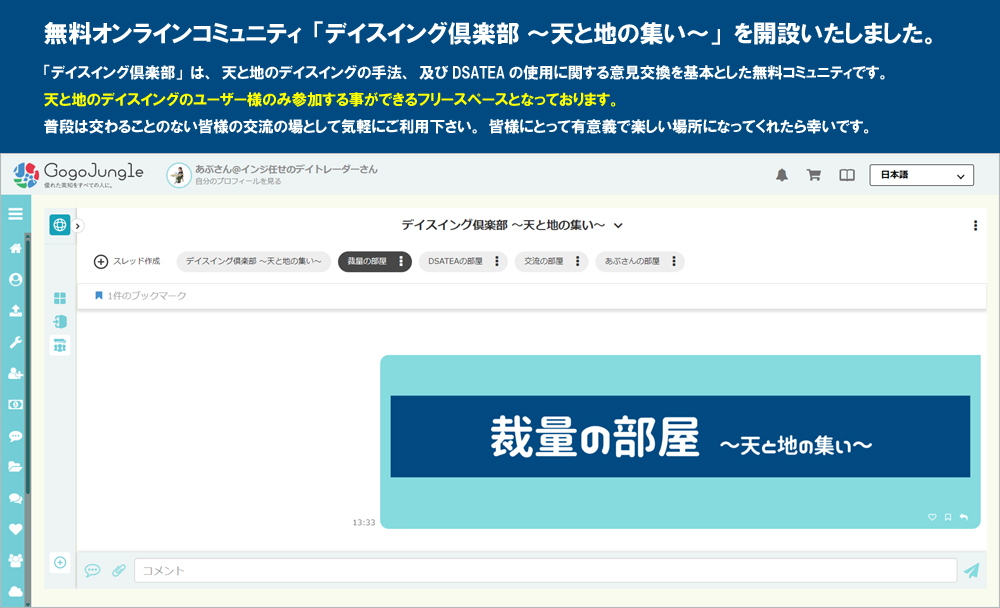
Task: Click the open book icon in the header
Action: [847, 175]
